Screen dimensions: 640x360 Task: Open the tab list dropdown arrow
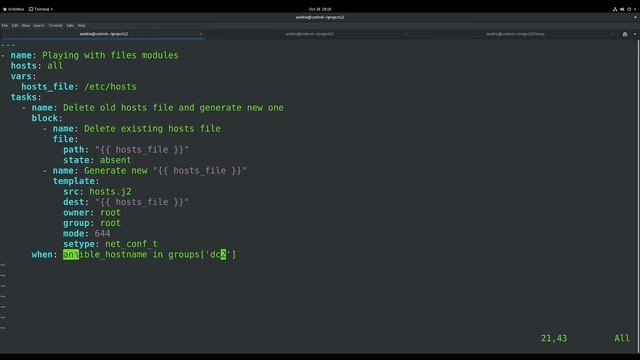(x=635, y=34)
